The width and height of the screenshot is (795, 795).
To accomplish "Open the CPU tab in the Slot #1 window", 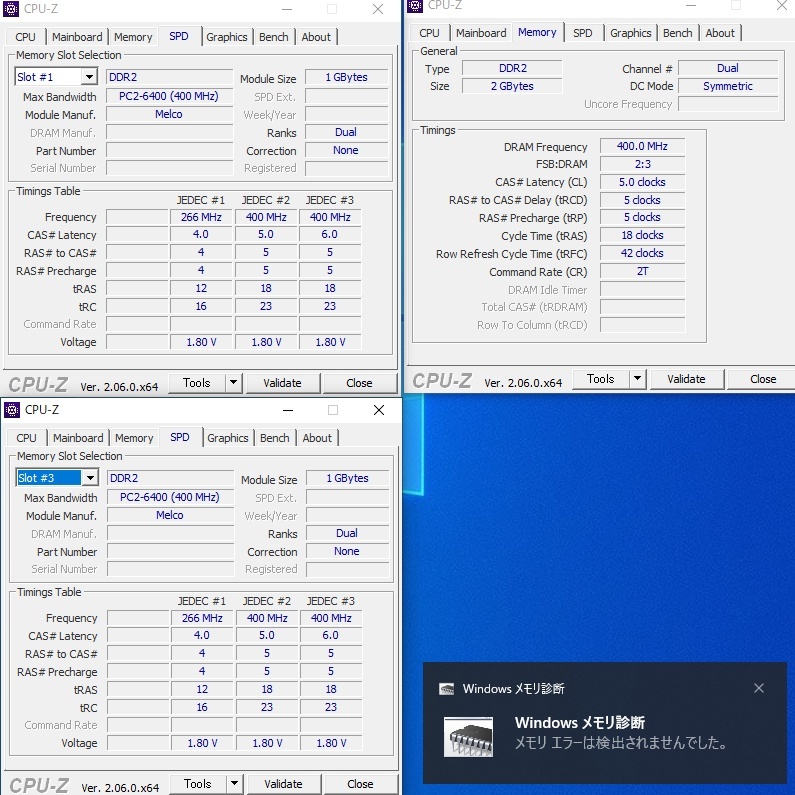I will click(x=25, y=37).
